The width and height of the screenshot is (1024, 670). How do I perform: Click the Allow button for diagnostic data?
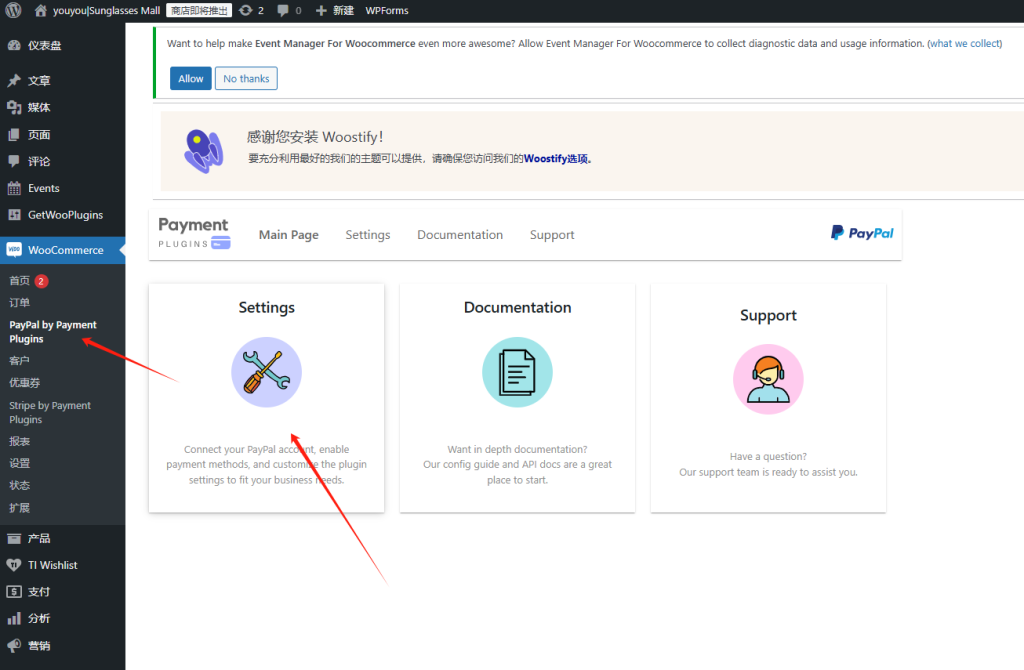[x=190, y=77]
